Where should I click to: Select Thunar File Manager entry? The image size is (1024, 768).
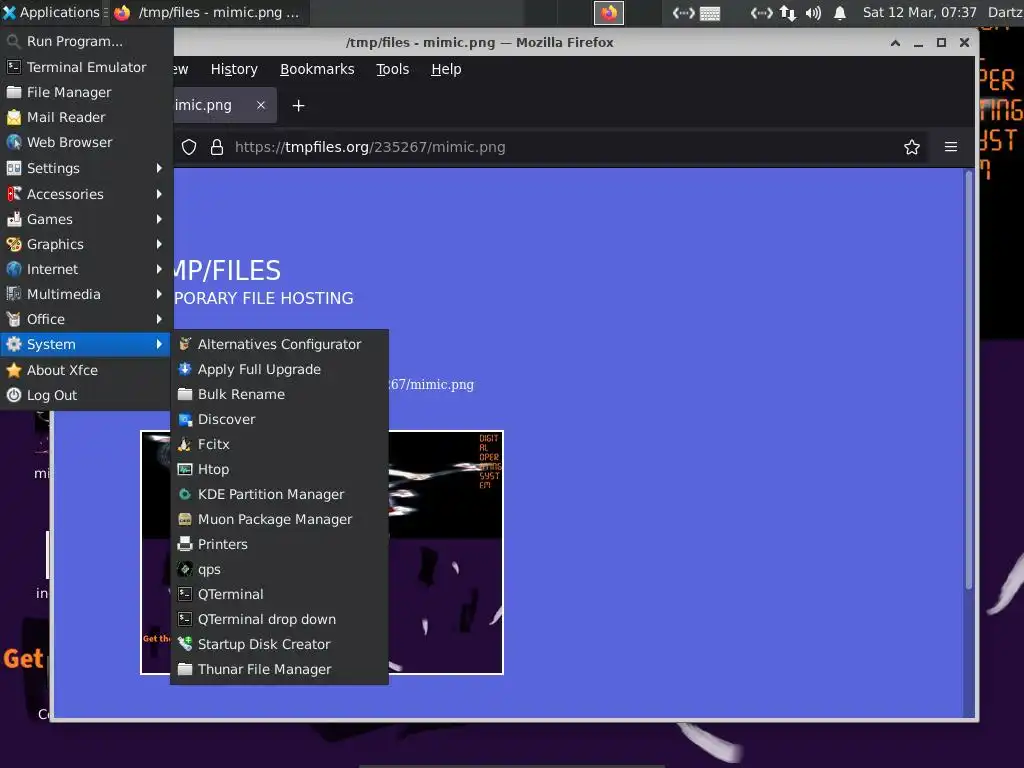280,669
